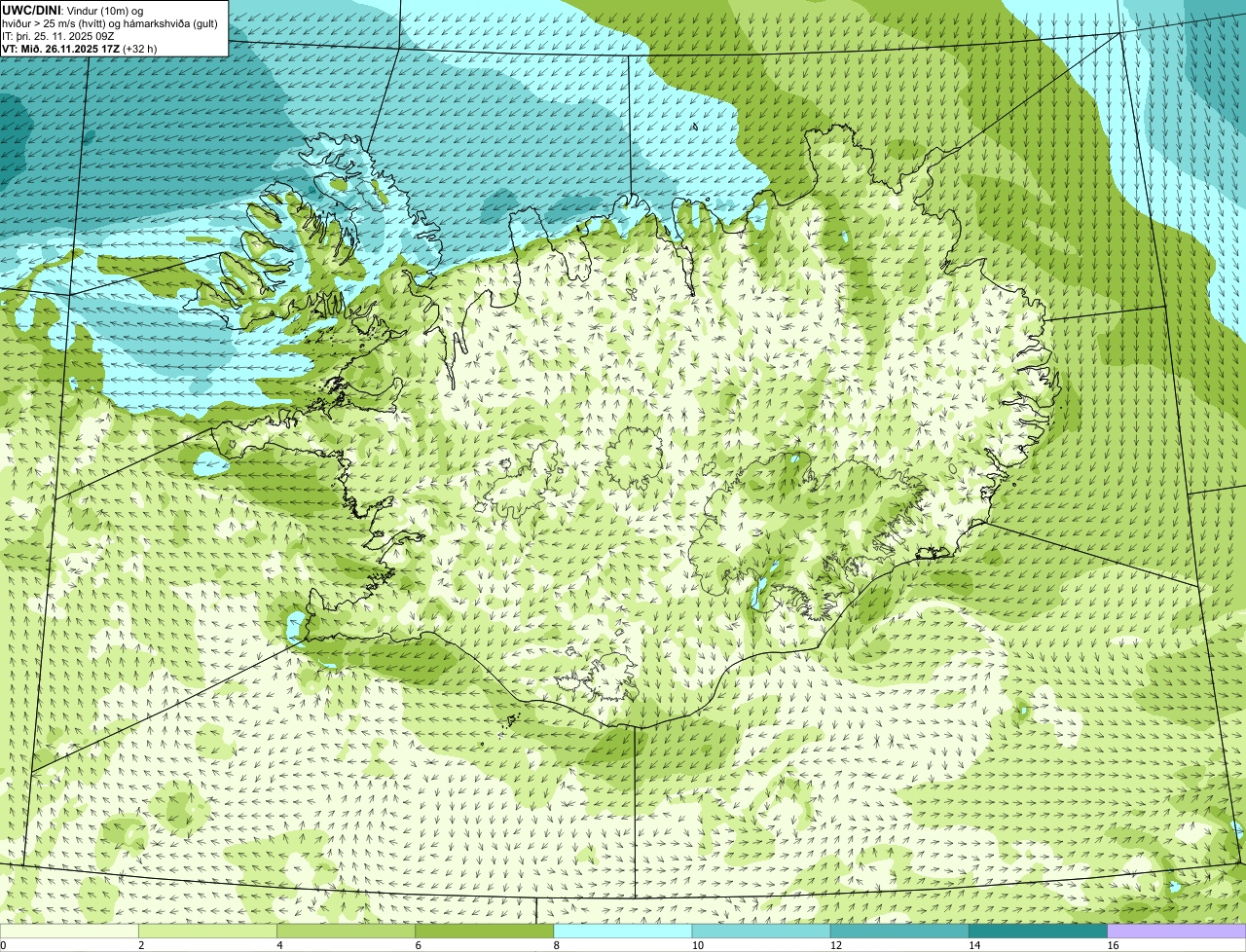This screenshot has width=1246, height=952.
Task: Click the colorbar label "16"
Action: click(1113, 945)
